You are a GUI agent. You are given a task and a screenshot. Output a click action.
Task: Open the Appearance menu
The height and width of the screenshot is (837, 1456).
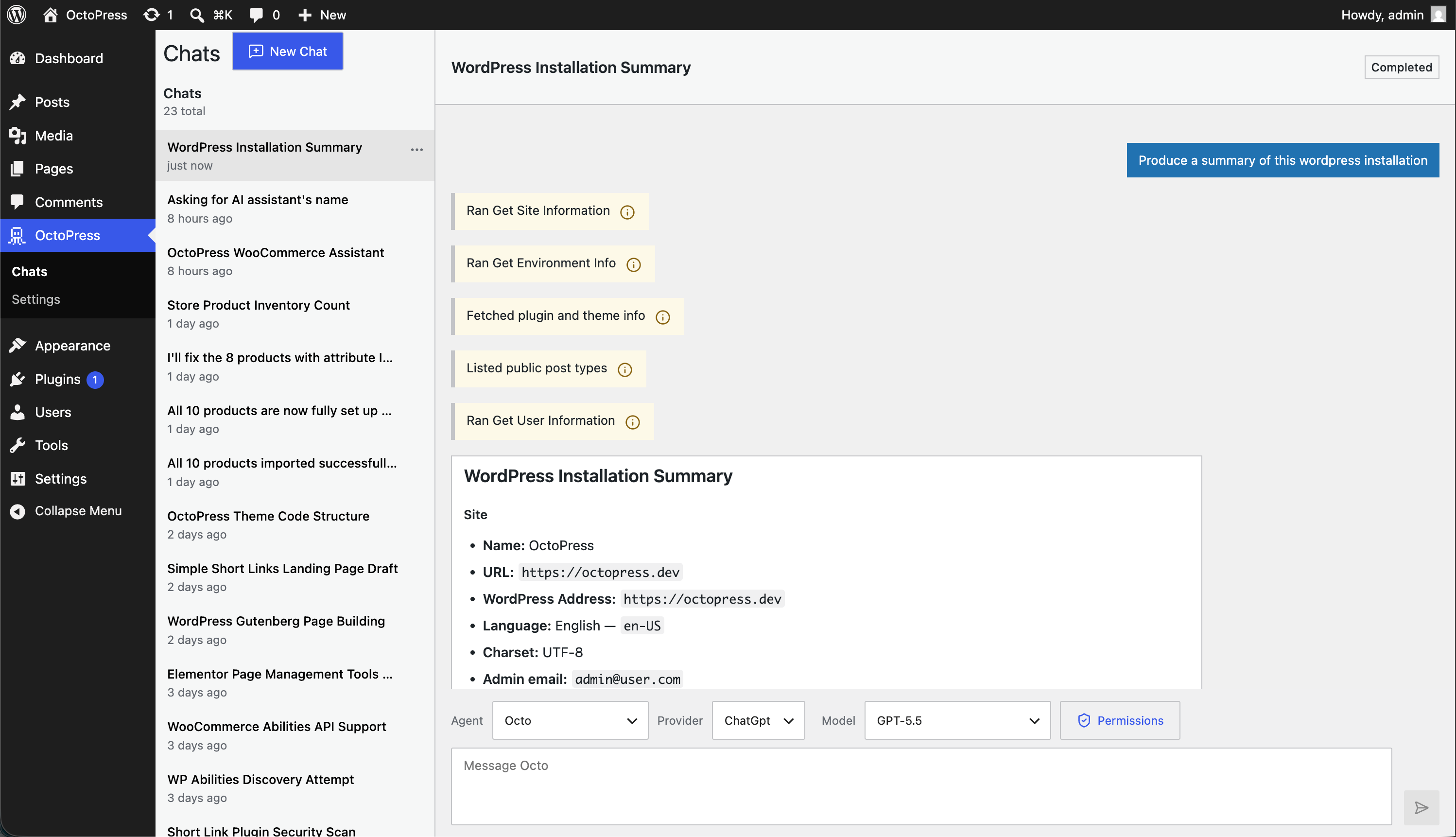(78, 346)
